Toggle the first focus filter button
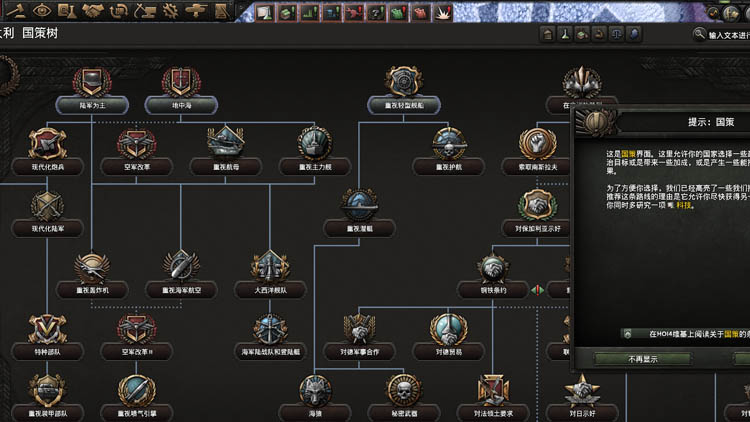Viewport: 750px width, 422px height. [x=548, y=34]
